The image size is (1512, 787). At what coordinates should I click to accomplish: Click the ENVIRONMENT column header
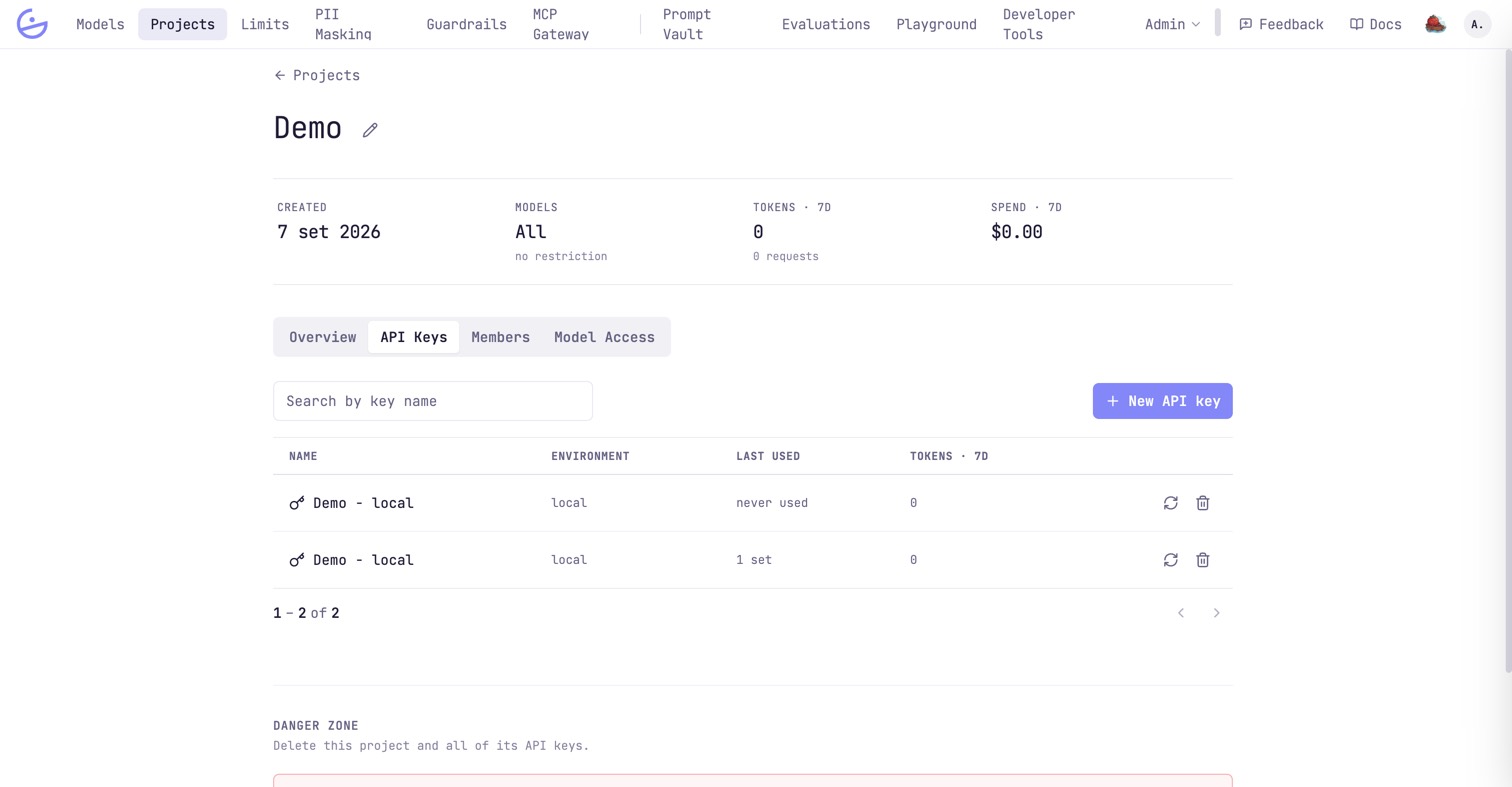pos(590,456)
